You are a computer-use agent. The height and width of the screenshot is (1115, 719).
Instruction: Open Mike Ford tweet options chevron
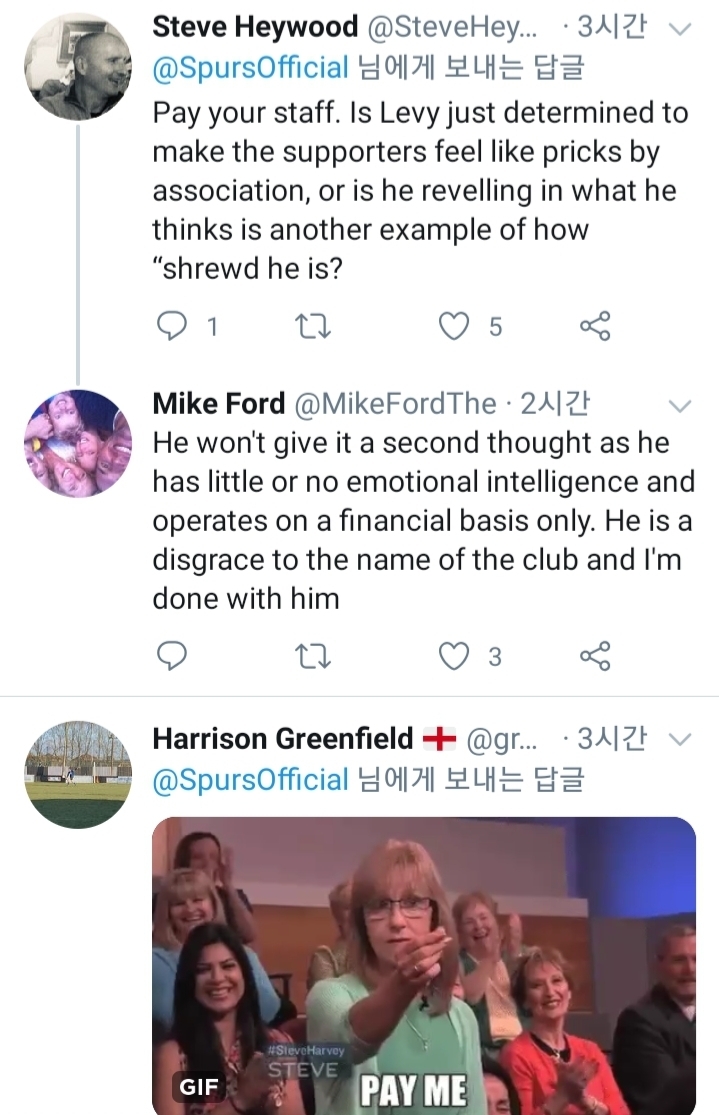[x=679, y=405]
